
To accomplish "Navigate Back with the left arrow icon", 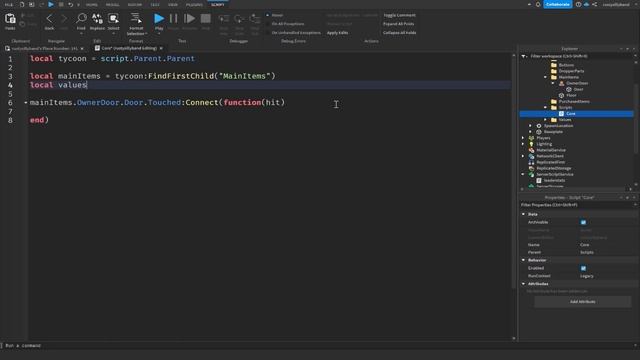I will tap(49, 18).
